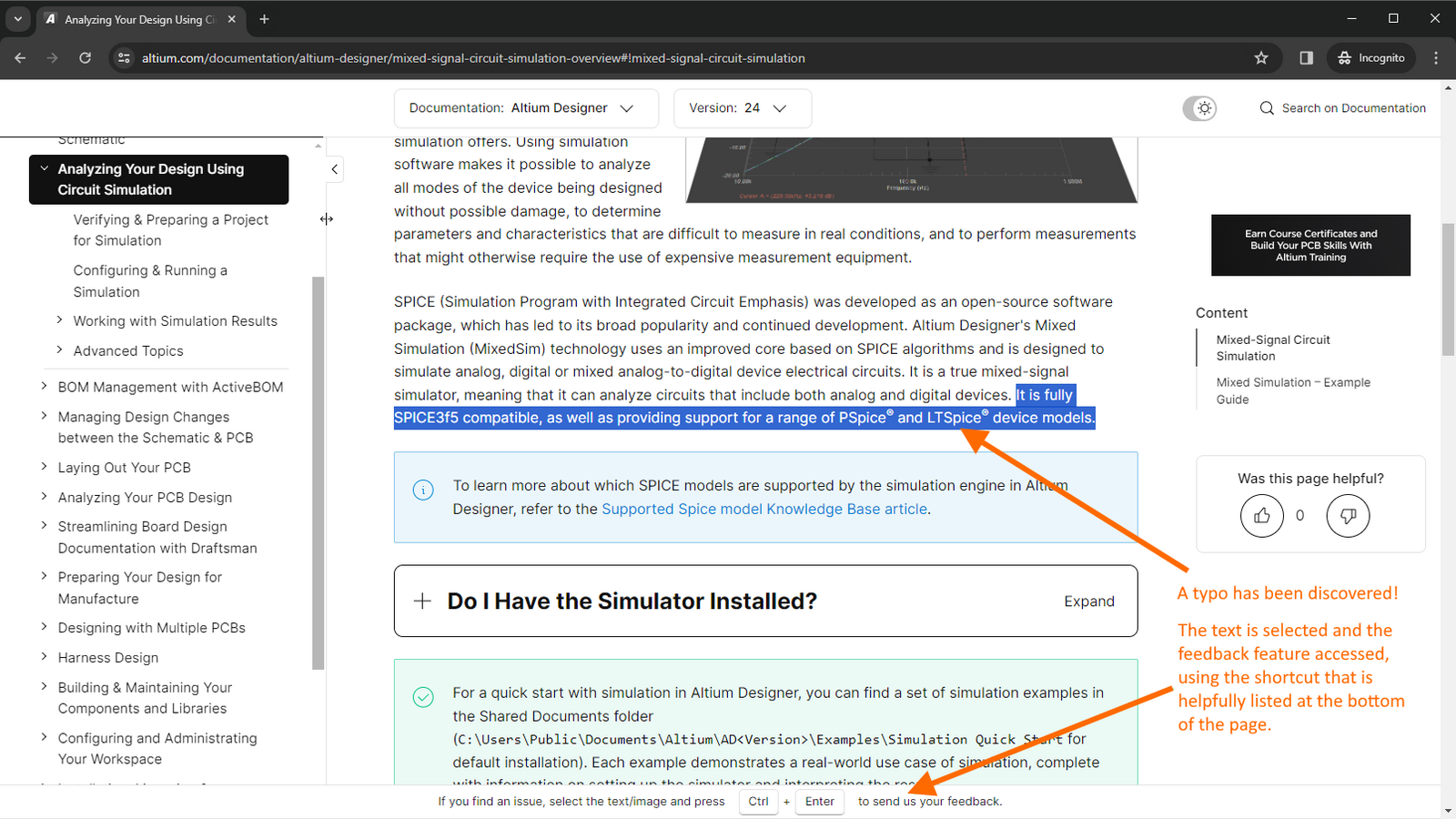Click the sidebar navigation scrollbar

point(318,472)
